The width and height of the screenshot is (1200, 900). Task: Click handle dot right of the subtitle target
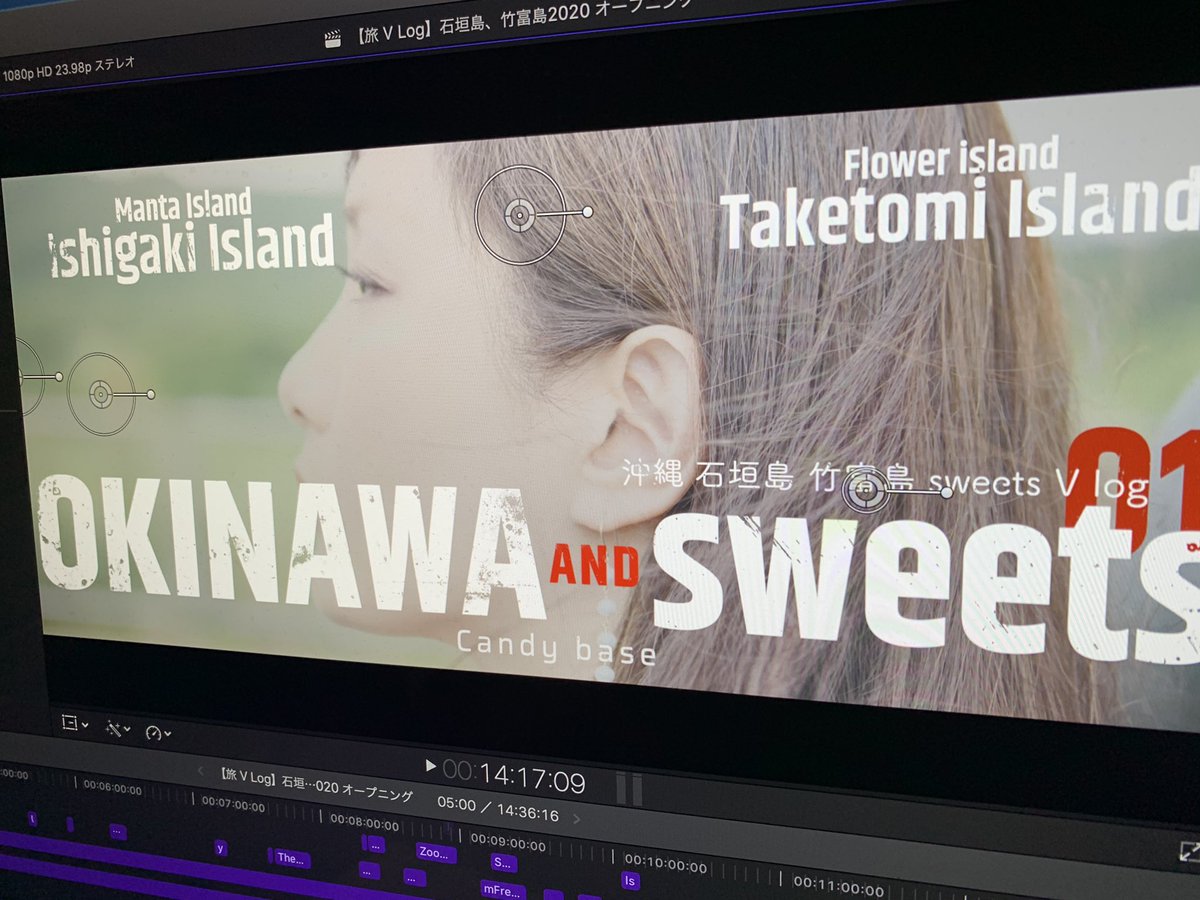(946, 492)
